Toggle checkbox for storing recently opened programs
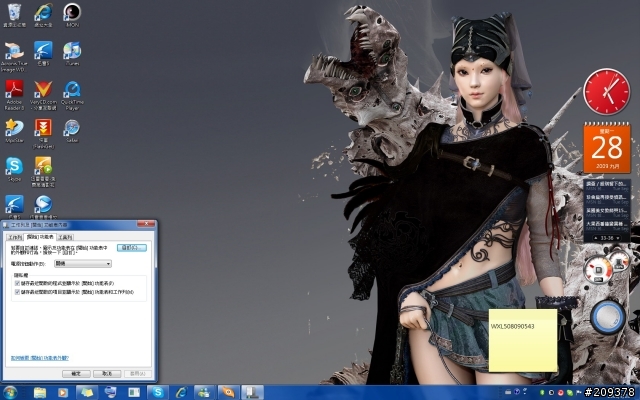640x400 pixels. pos(17,283)
